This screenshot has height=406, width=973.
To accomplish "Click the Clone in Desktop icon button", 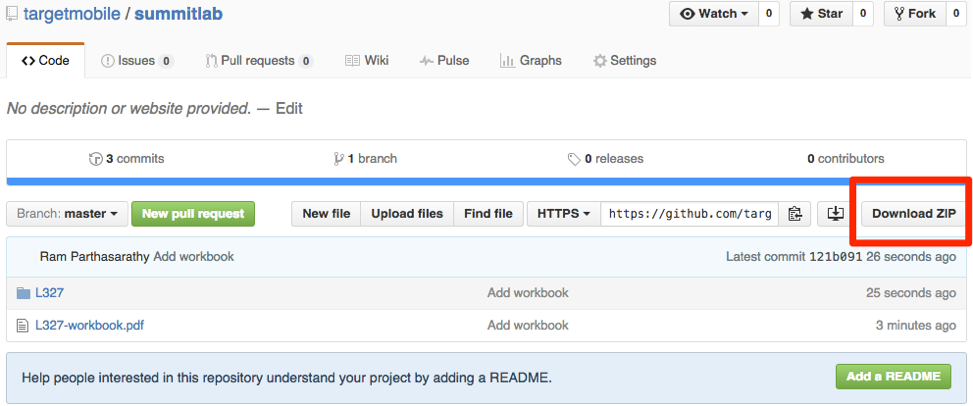I will [x=836, y=214].
